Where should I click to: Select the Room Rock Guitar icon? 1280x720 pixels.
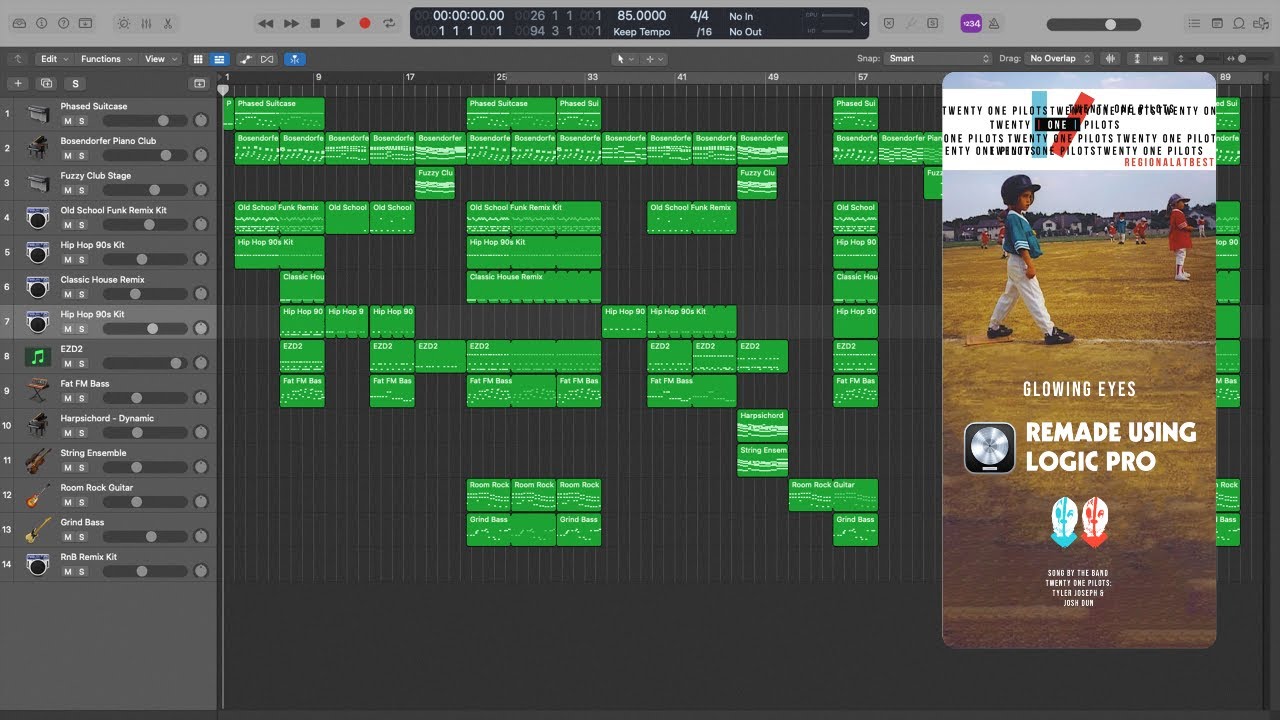click(38, 495)
